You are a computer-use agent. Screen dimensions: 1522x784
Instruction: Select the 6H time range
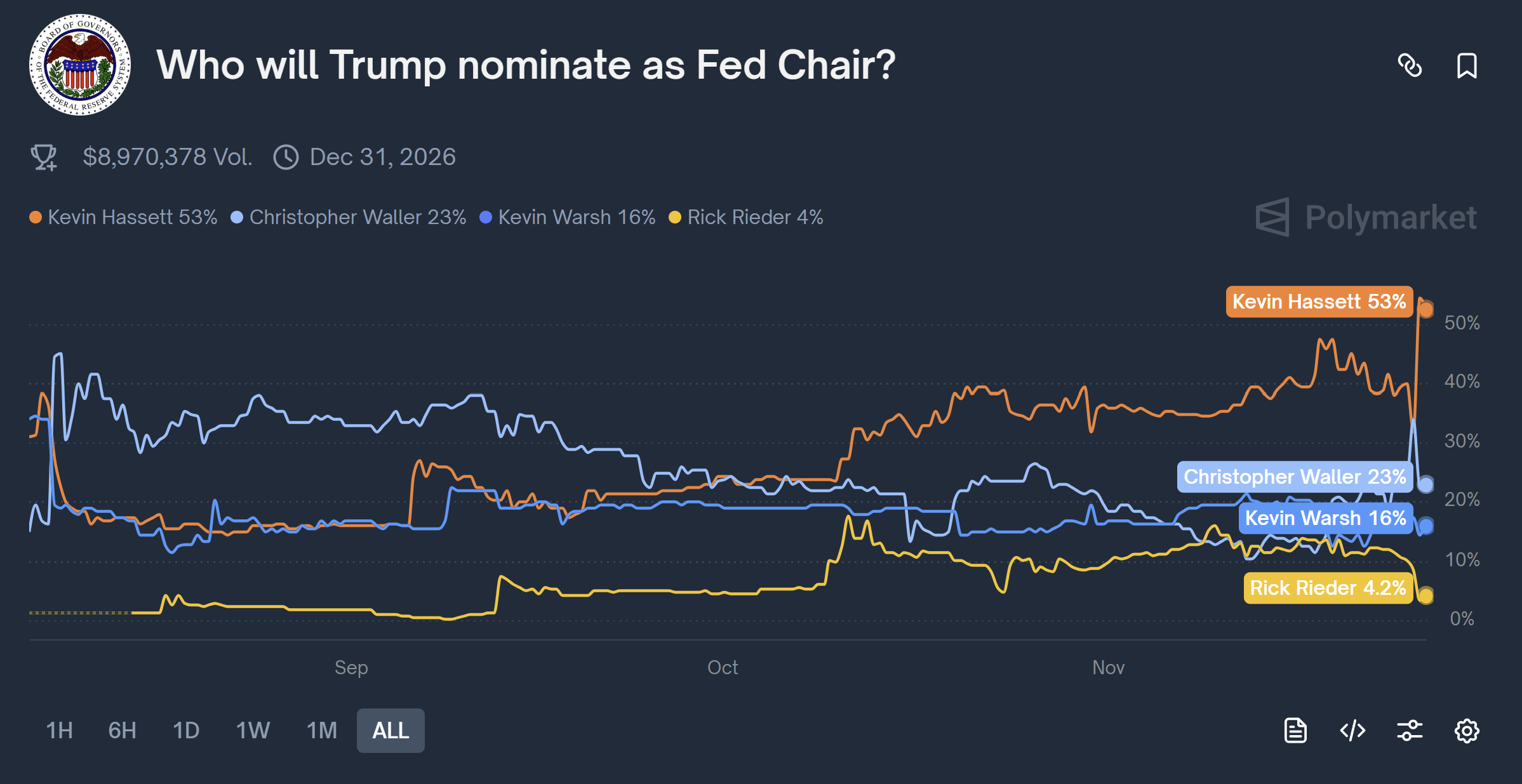click(x=121, y=730)
